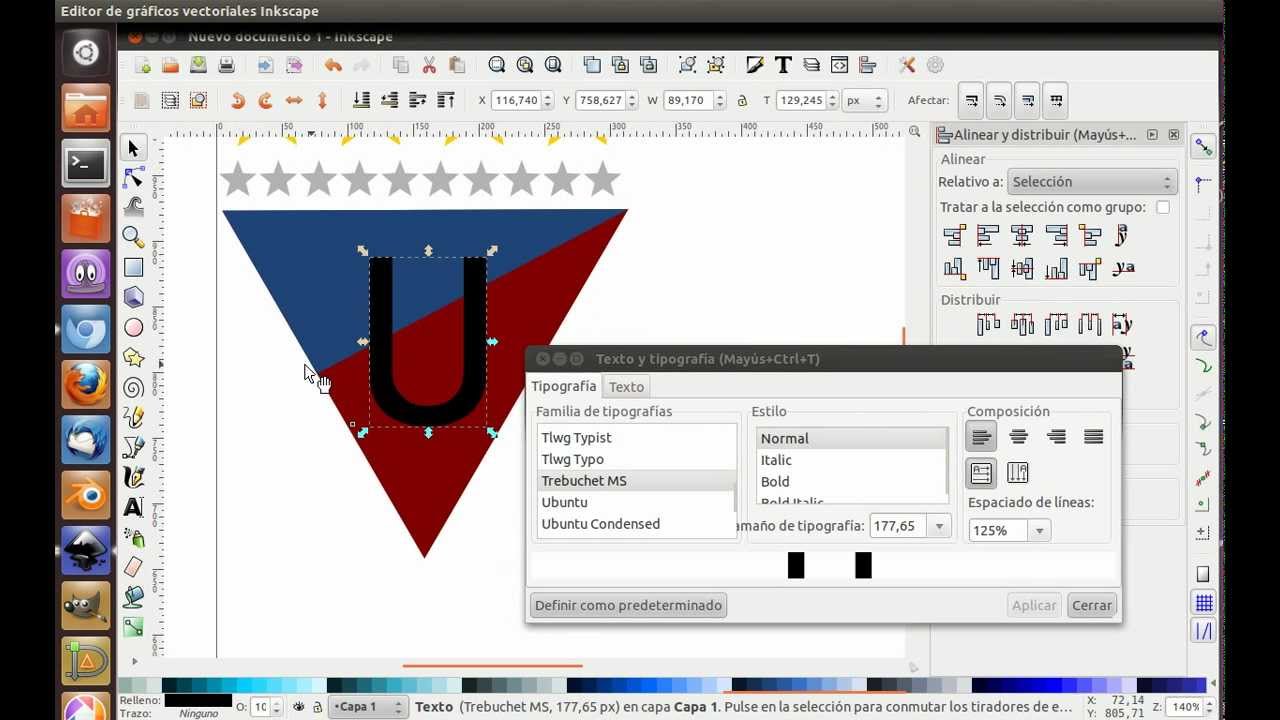Click black fill color indicator

[198, 701]
